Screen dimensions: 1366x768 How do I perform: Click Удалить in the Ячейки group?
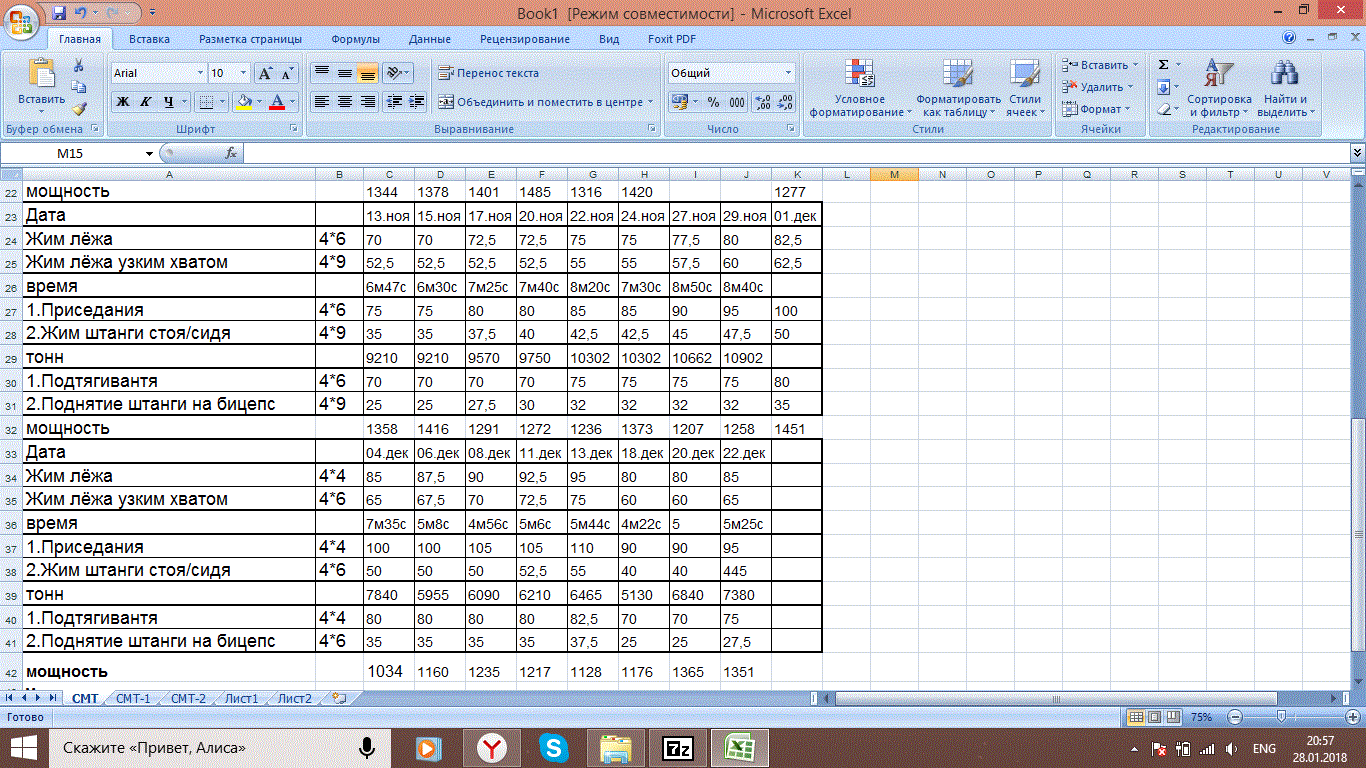(x=1098, y=87)
